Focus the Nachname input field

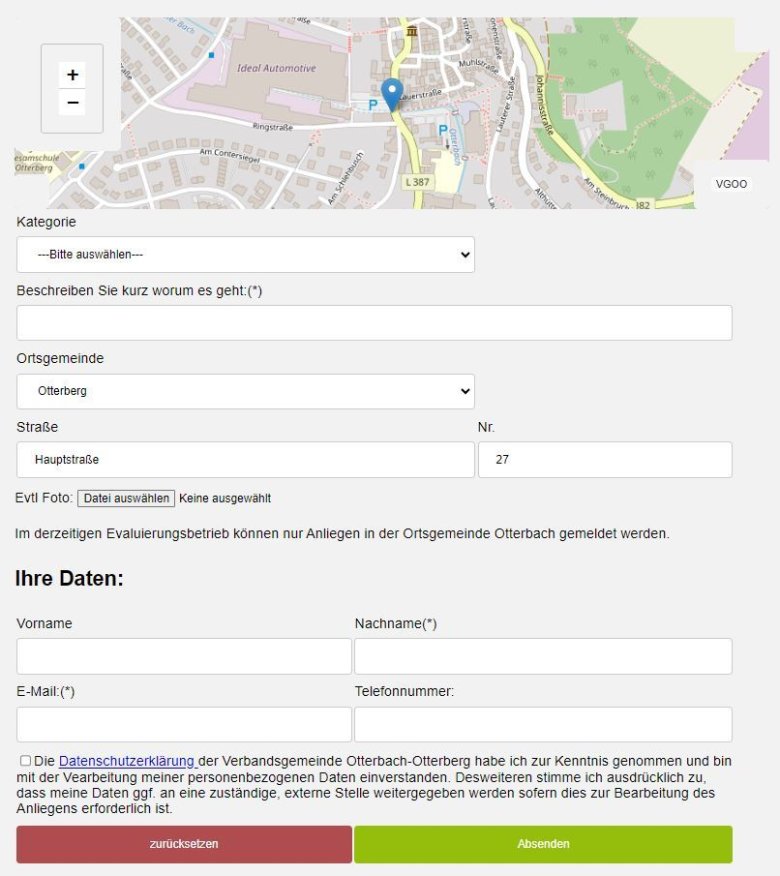[543, 656]
